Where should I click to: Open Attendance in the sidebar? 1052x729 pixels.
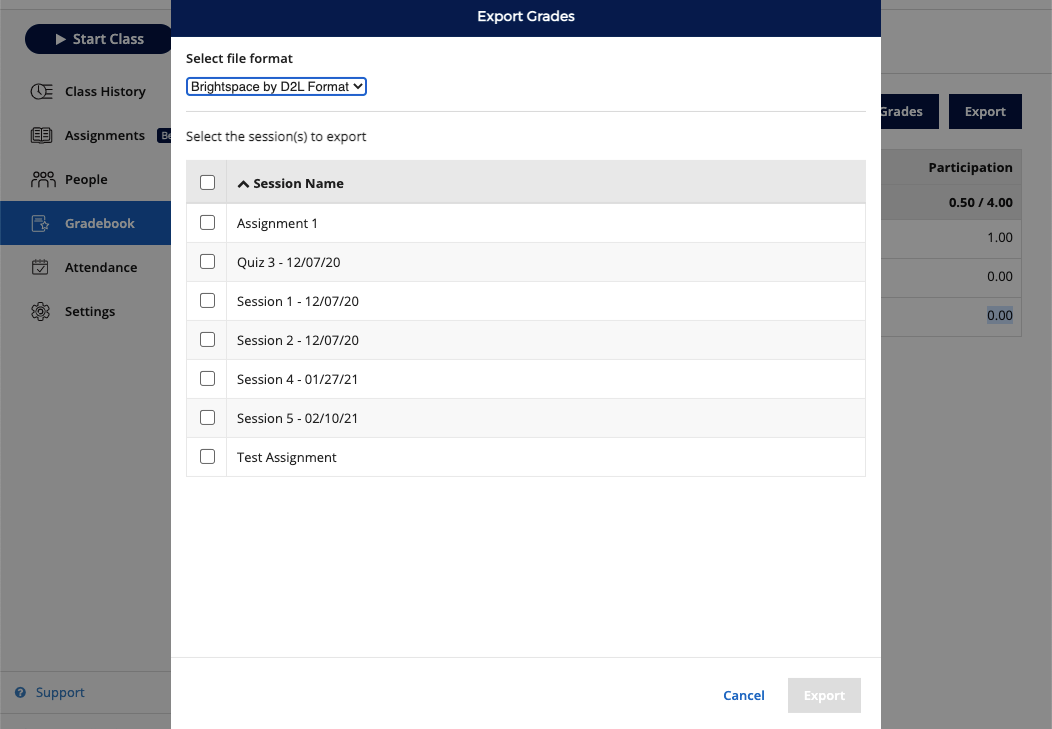click(86, 267)
